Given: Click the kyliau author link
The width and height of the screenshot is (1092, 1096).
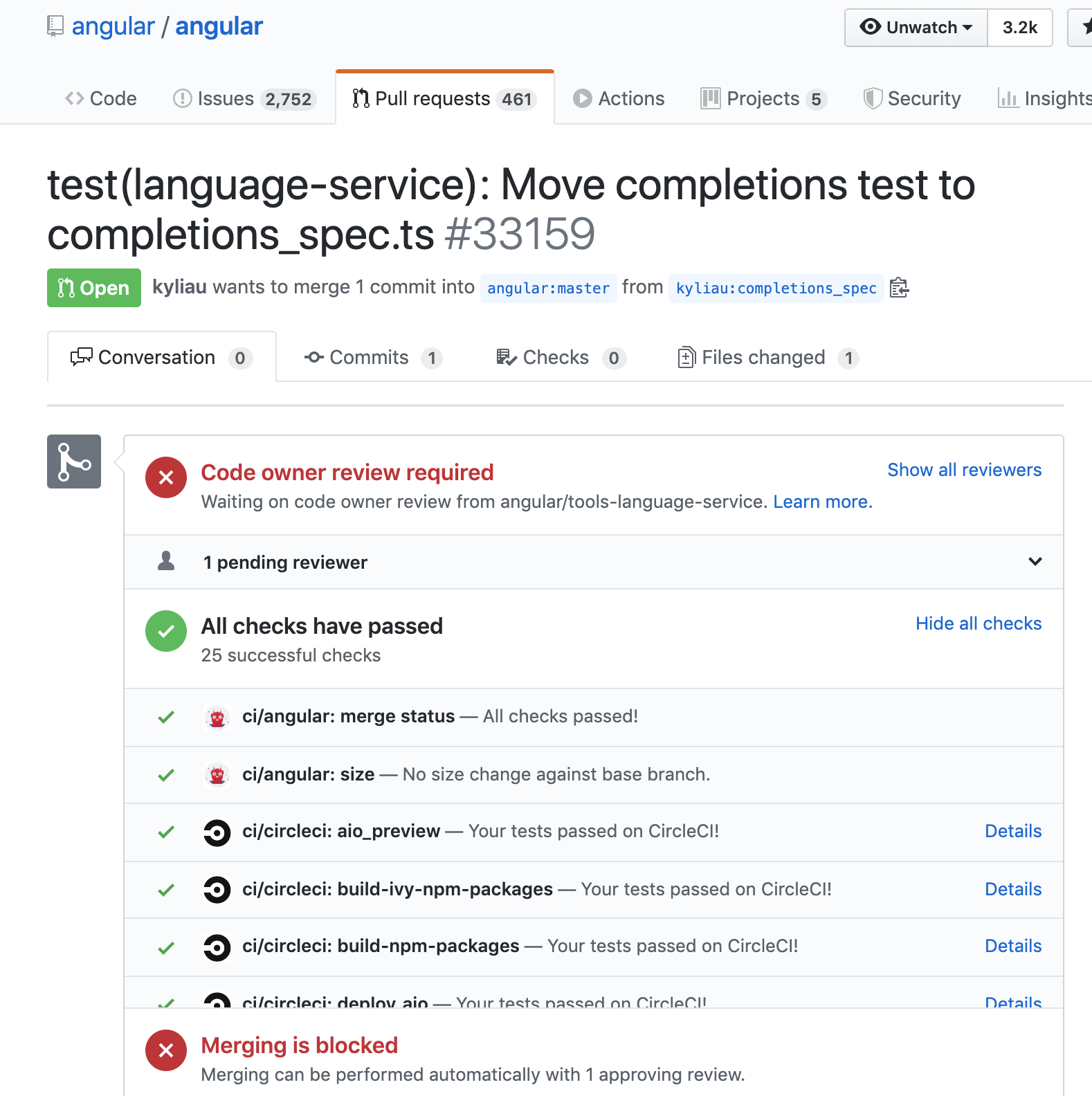Looking at the screenshot, I should [179, 287].
